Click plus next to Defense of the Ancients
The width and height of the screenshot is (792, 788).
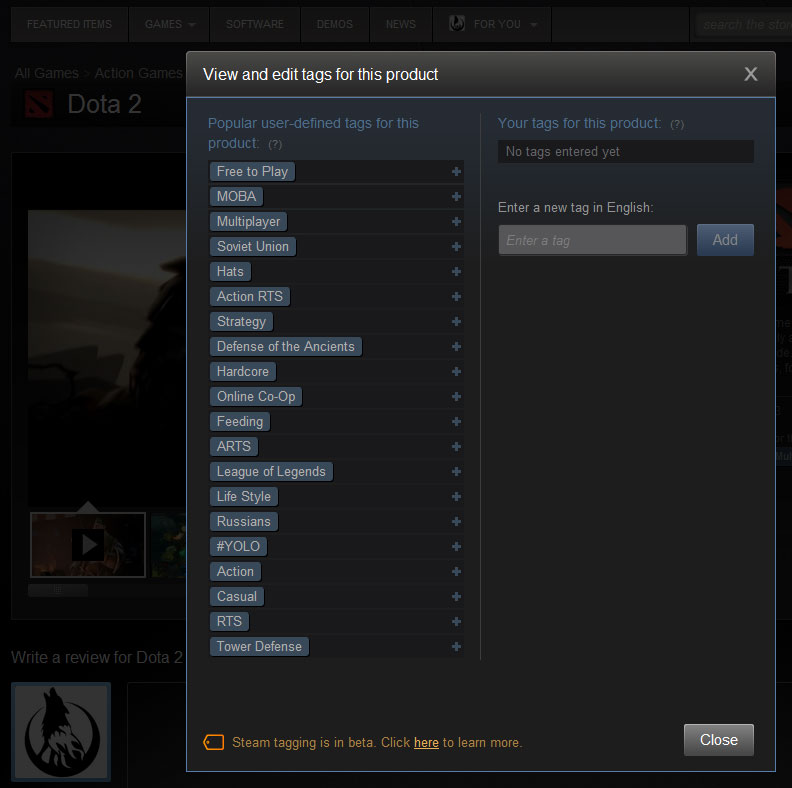coord(456,347)
